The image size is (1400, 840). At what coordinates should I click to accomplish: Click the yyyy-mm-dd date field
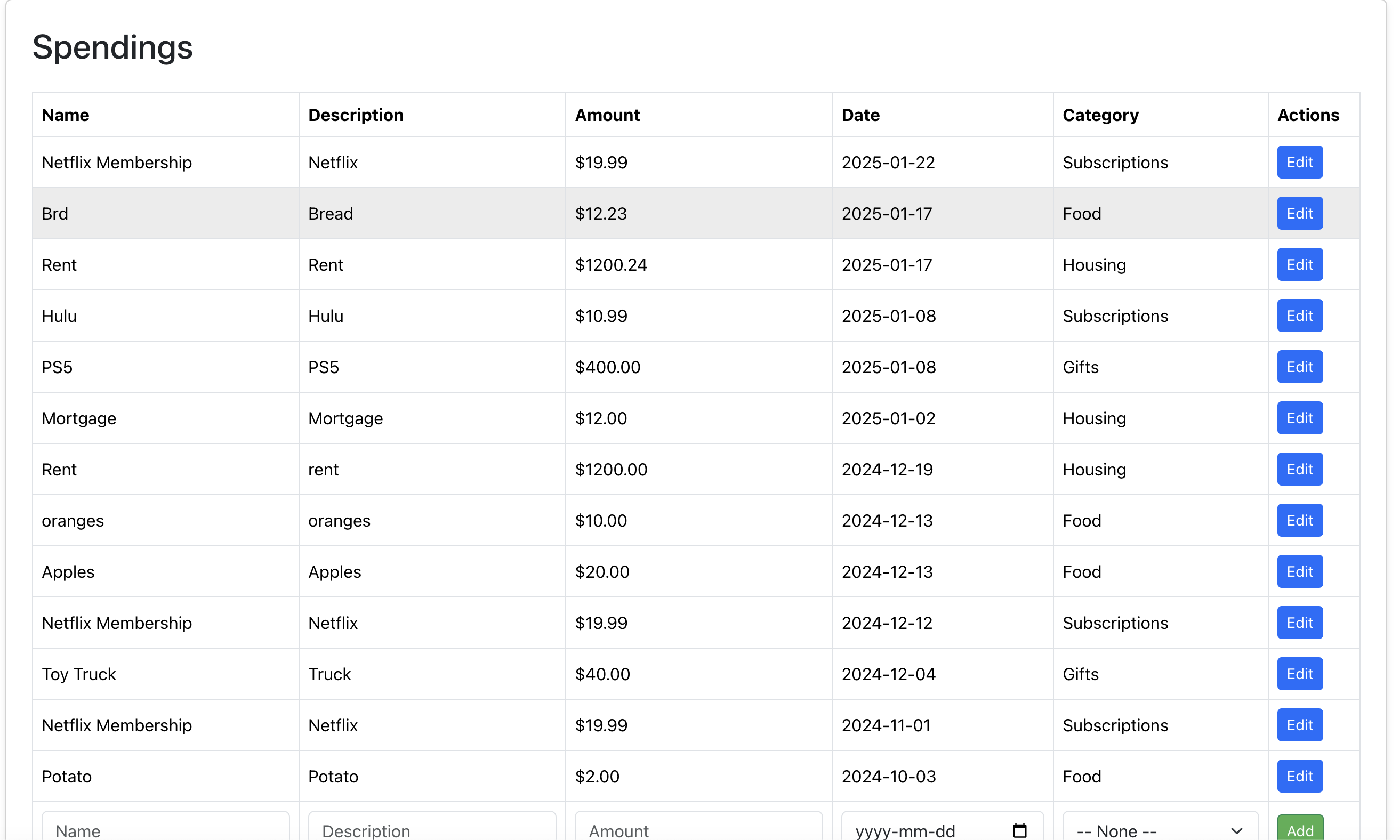click(x=917, y=830)
